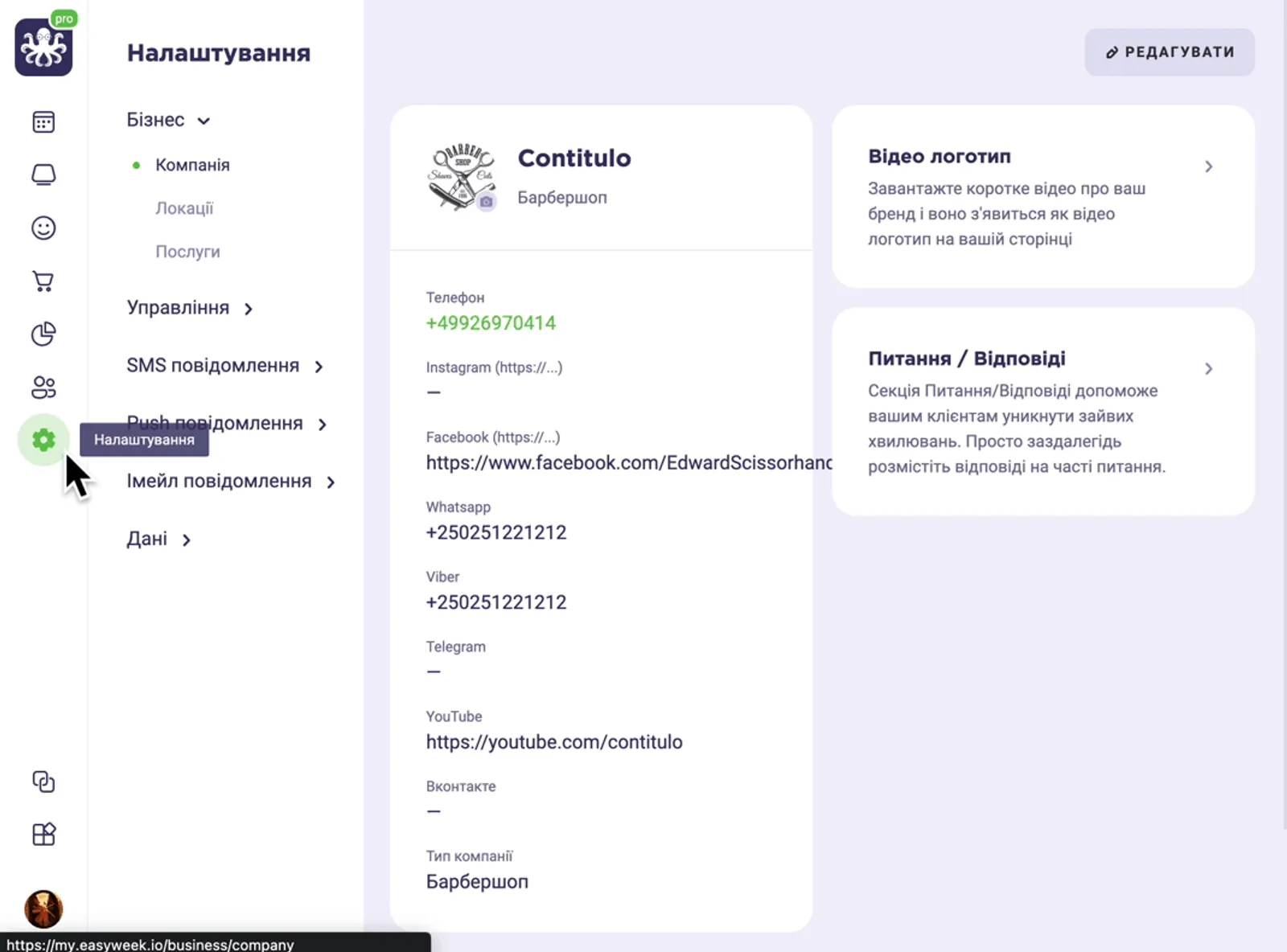Screen dimensions: 1287x952
Task: Open the Відео логотип card arrow
Action: [x=1208, y=166]
